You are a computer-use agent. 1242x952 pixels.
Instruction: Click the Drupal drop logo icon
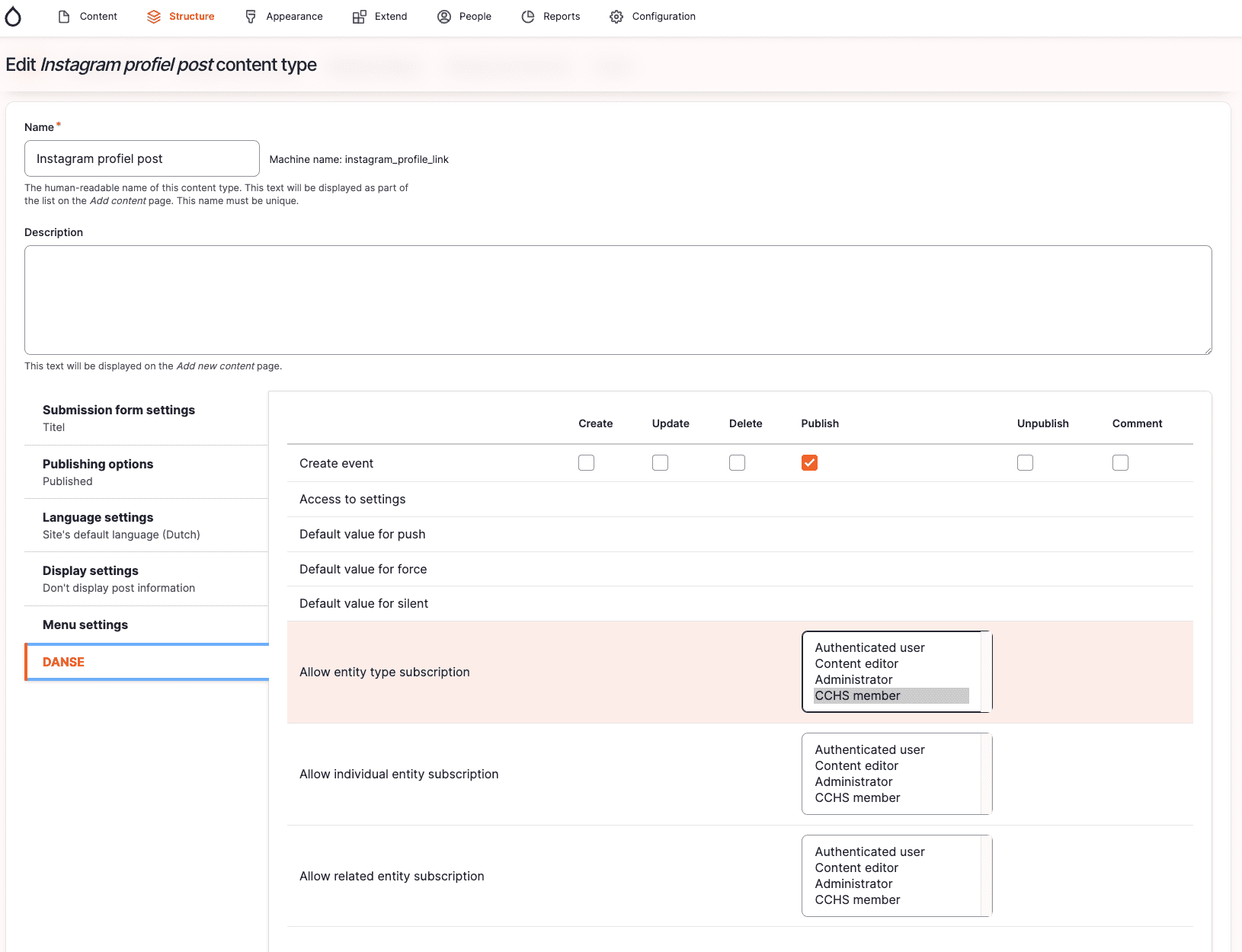[x=13, y=17]
